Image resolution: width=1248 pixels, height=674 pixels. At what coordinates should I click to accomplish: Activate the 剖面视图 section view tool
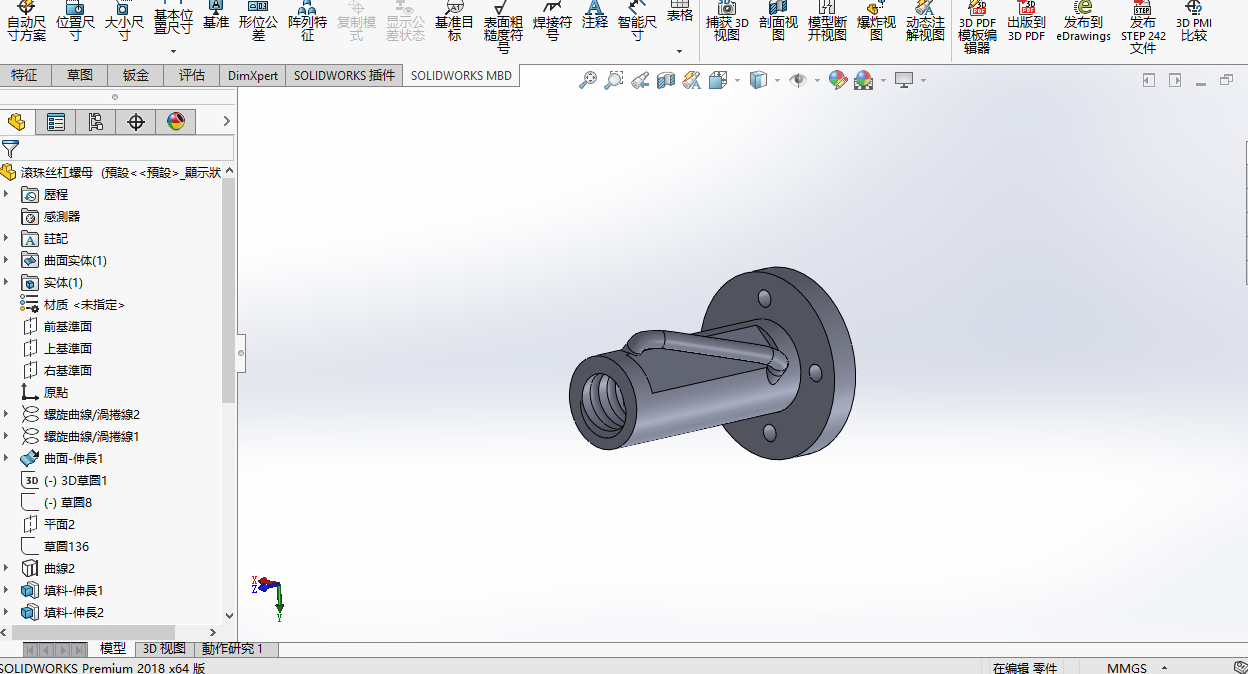click(778, 21)
